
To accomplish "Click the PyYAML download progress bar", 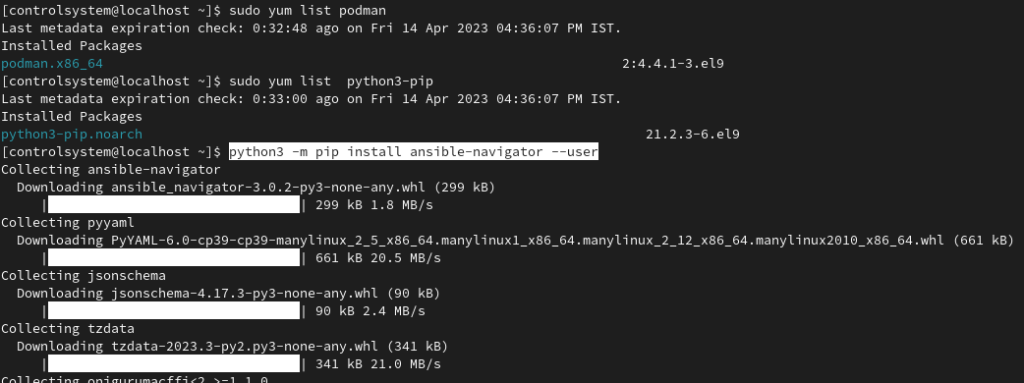I will 174,258.
